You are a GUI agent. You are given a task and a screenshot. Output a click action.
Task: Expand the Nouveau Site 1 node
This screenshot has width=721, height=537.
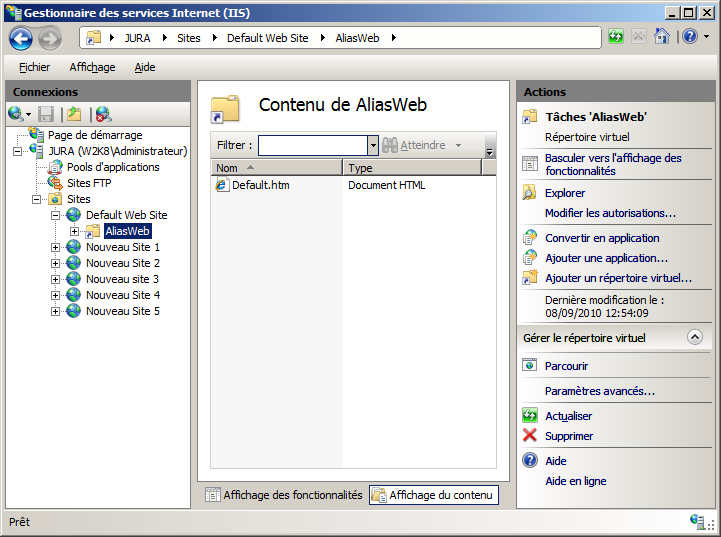point(56,247)
